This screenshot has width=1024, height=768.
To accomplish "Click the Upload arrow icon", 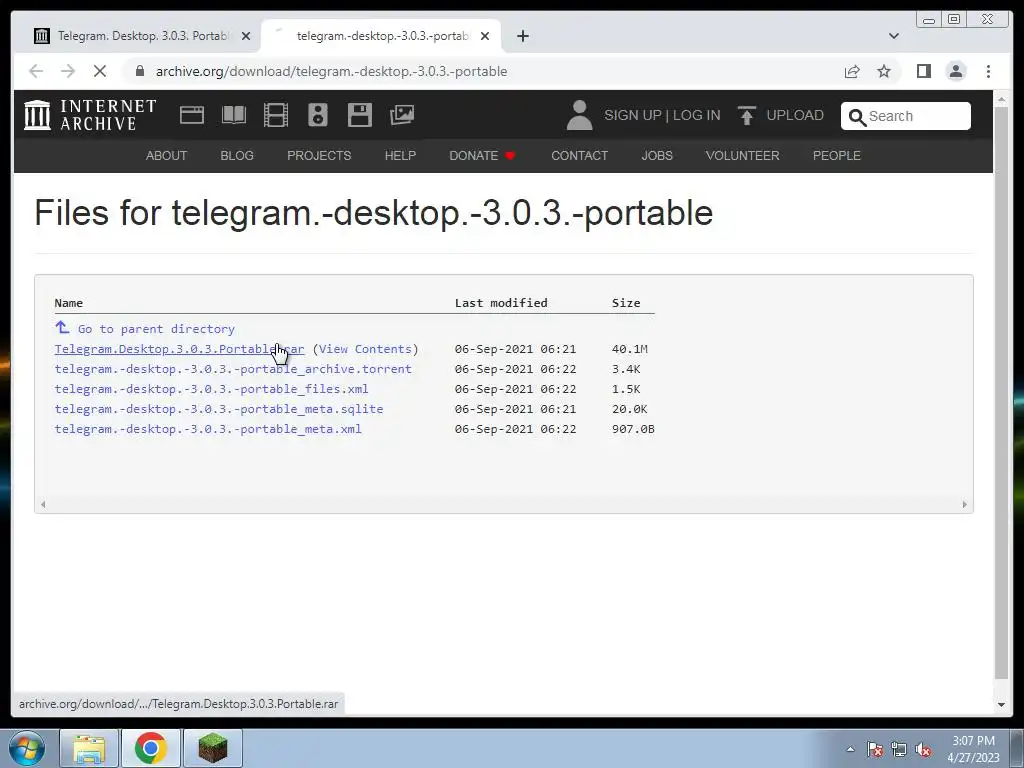I will (x=746, y=116).
